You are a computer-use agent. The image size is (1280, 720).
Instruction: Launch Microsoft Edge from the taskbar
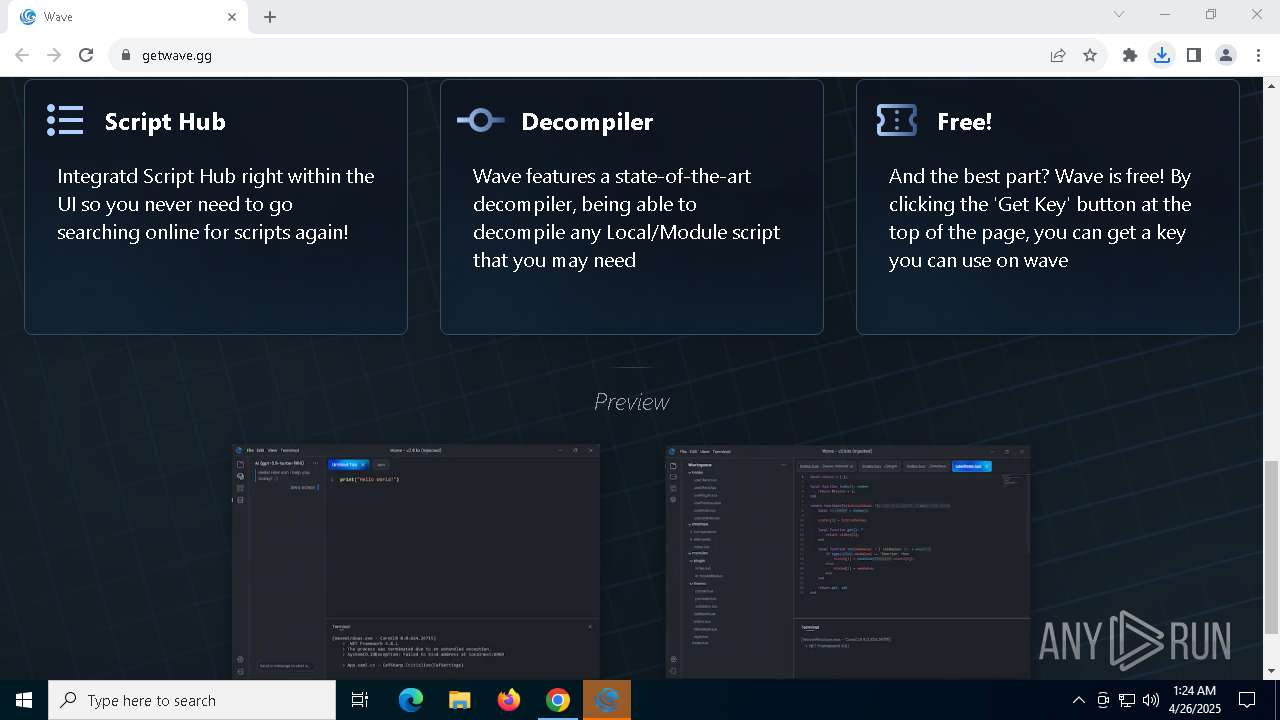(411, 700)
